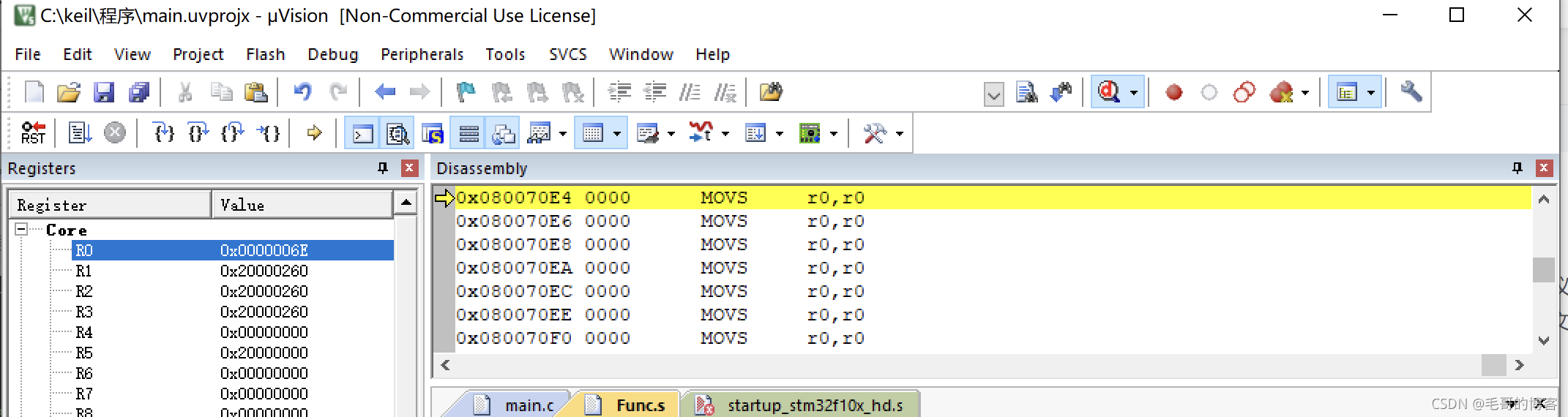Insert or remove a breakpoint
Viewport: 1568px width, 417px height.
1174,92
